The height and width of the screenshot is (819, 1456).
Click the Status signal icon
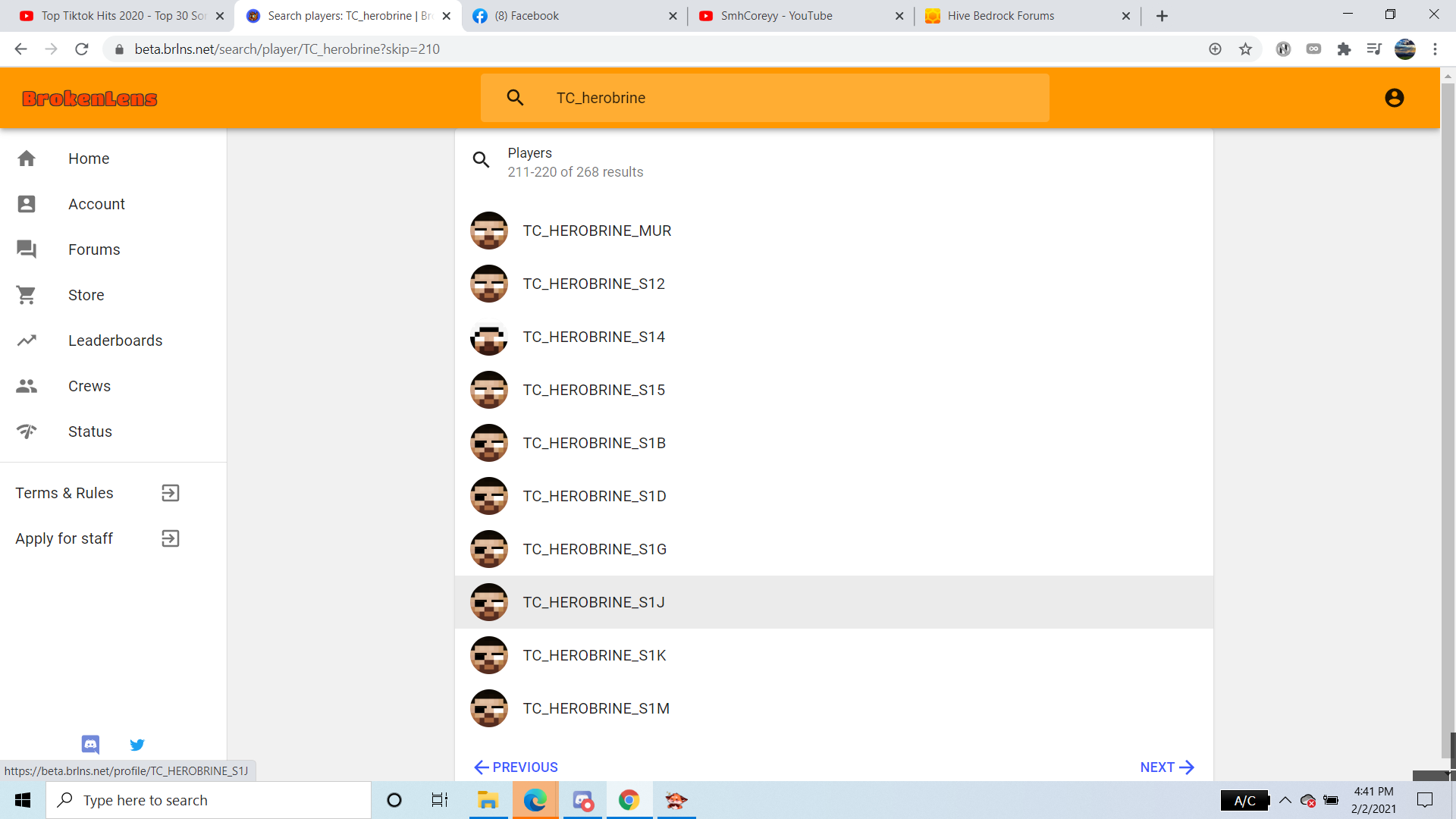click(x=27, y=431)
